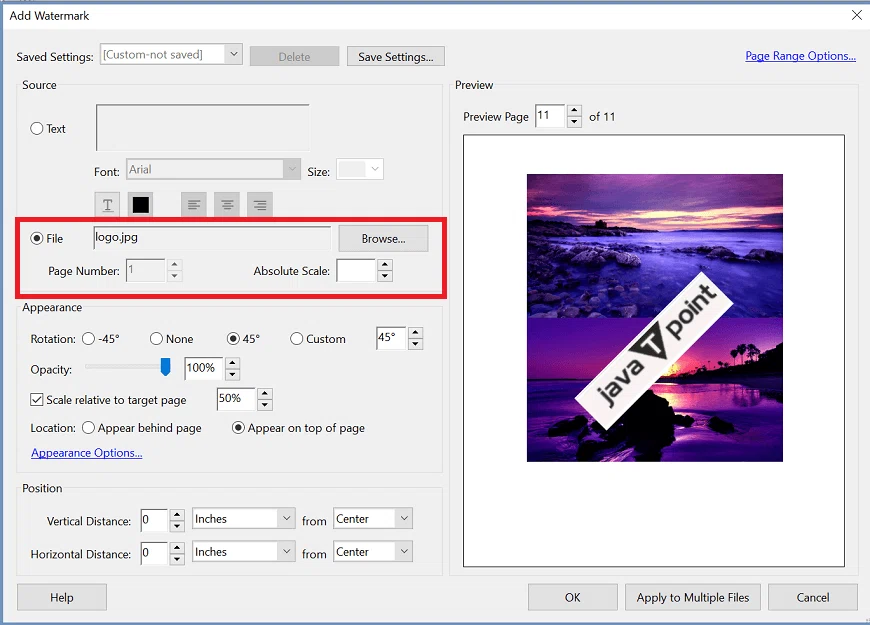870x625 pixels.
Task: Click the Page Number field
Action: click(146, 270)
